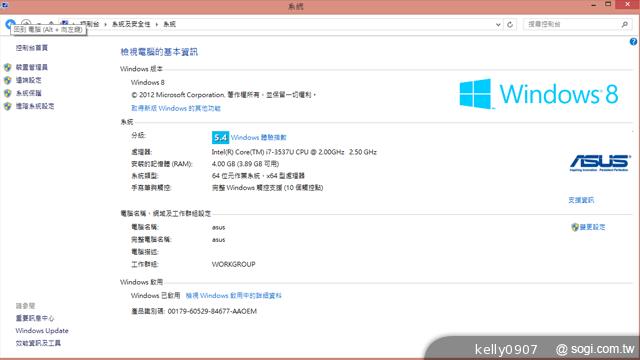Image resolution: width=640 pixels, height=360 pixels.
Task: Open Performance Information and Tools (效能資訊及工具) link
Action: 38,343
